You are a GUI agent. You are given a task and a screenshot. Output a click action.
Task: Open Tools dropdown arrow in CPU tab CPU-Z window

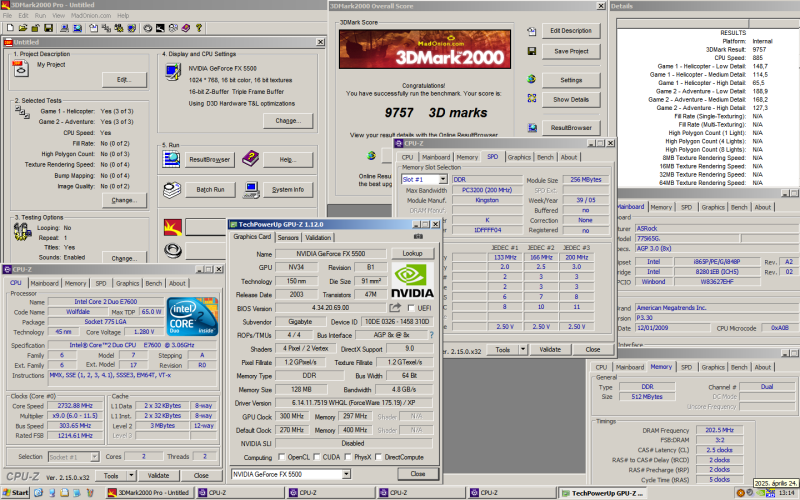tap(131, 476)
